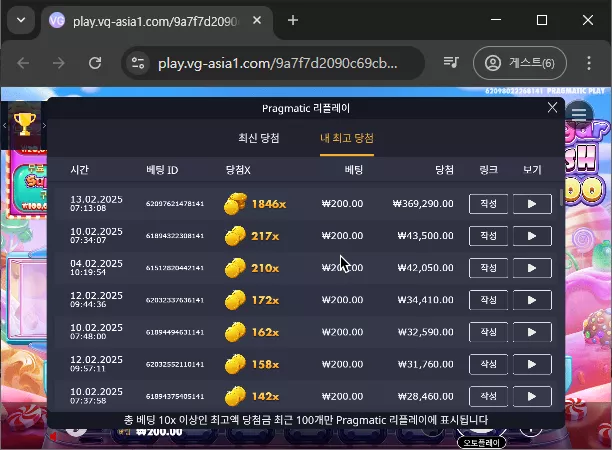
Task: Close the Pragmatic 리플레이 dialog
Action: coord(552,107)
